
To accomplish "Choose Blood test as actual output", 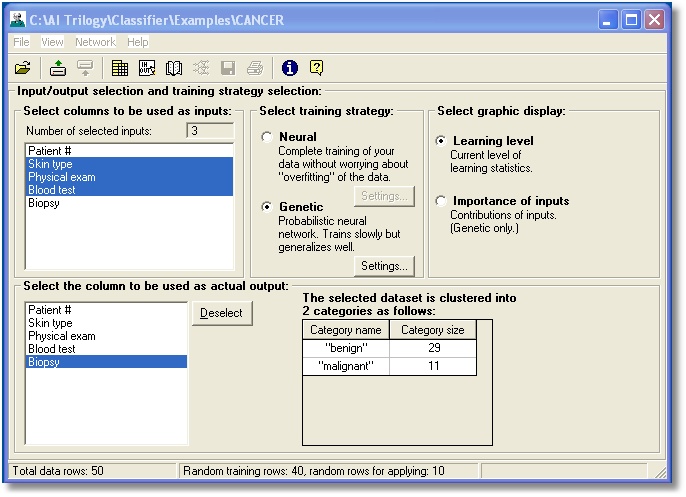I will point(106,349).
